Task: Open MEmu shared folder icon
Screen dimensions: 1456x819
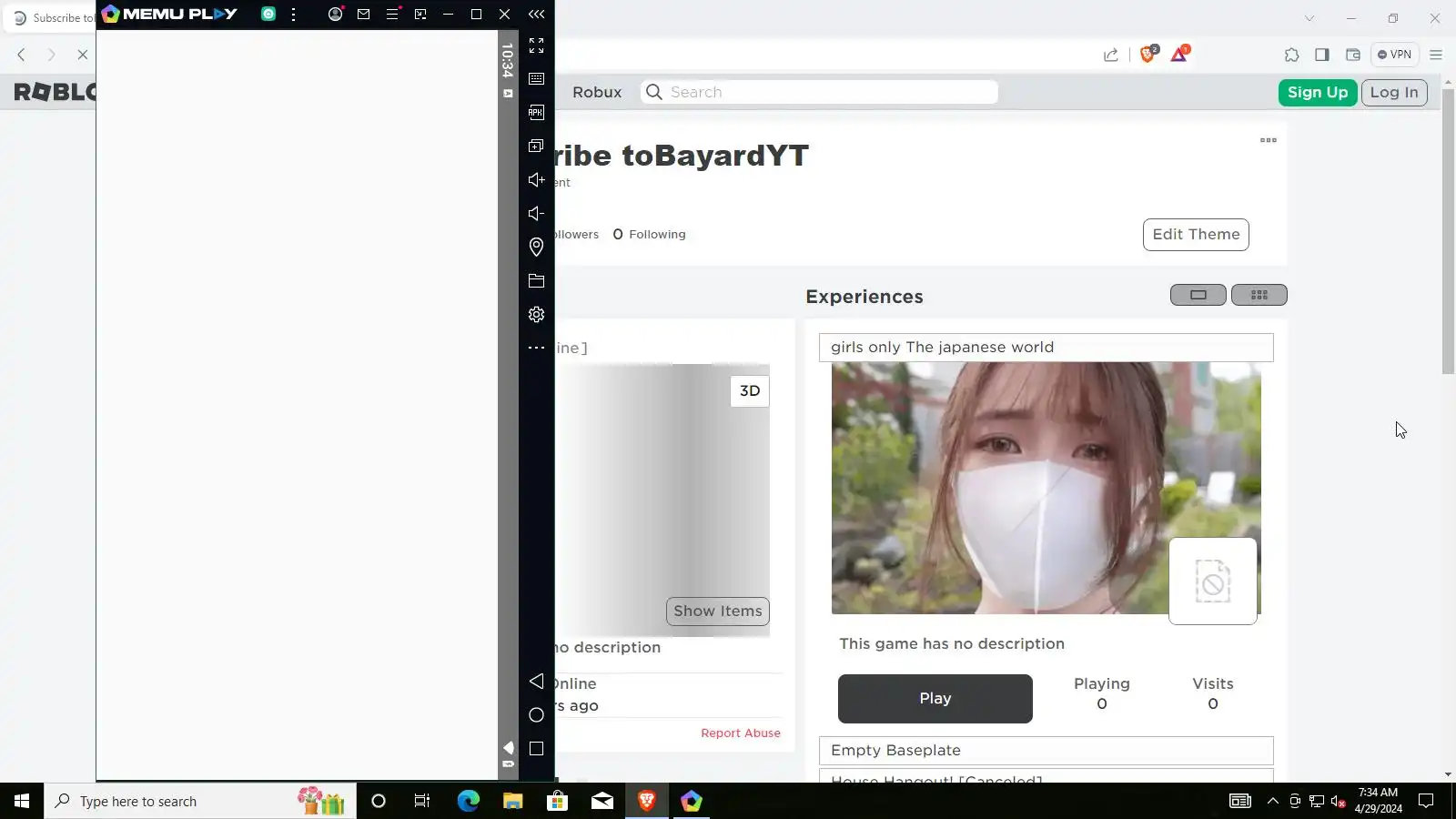Action: point(536,281)
